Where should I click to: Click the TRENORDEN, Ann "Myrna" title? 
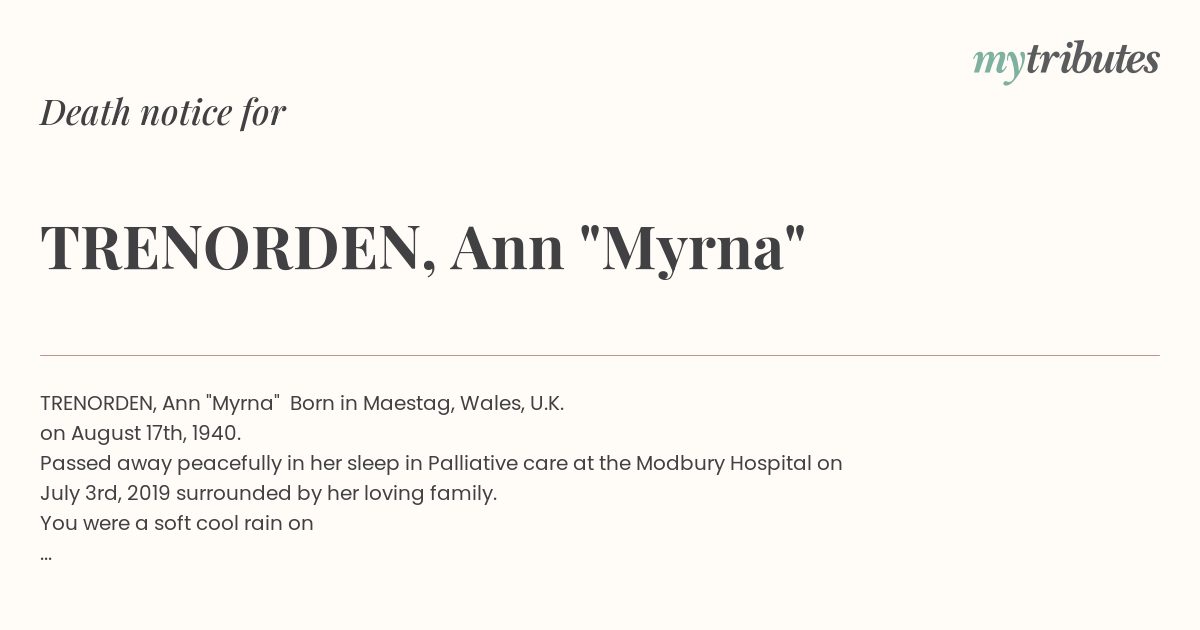(x=423, y=249)
